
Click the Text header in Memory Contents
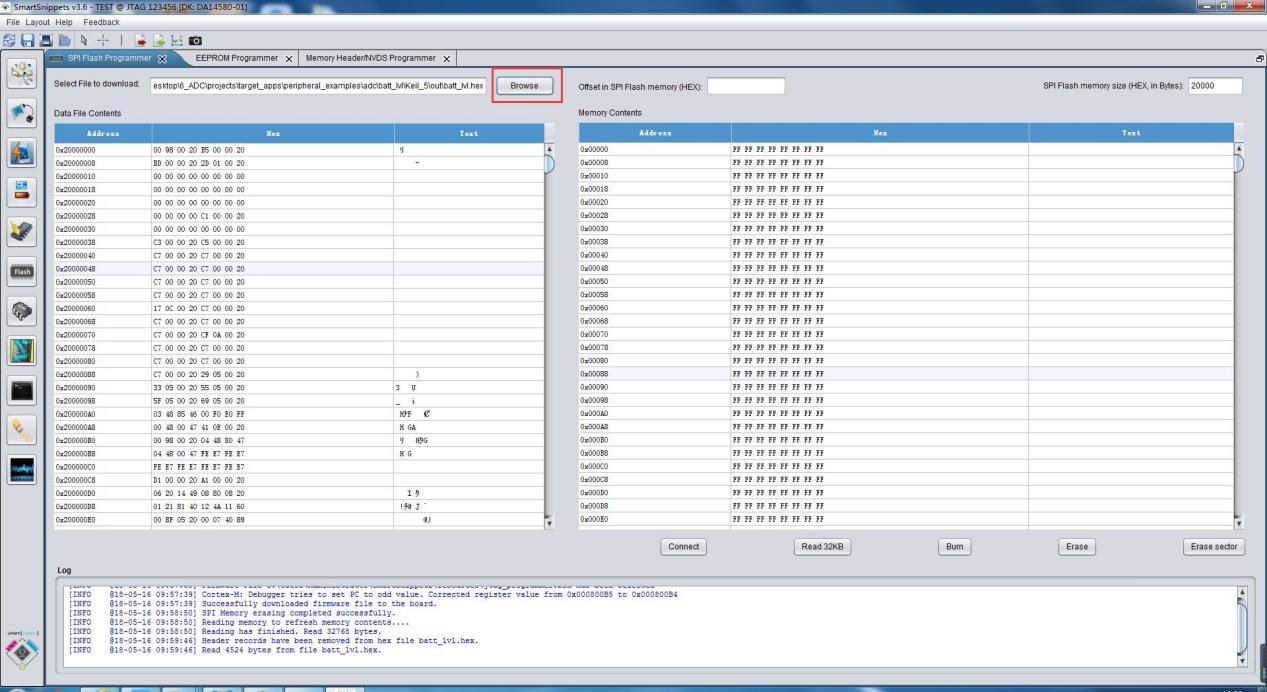coord(1131,133)
